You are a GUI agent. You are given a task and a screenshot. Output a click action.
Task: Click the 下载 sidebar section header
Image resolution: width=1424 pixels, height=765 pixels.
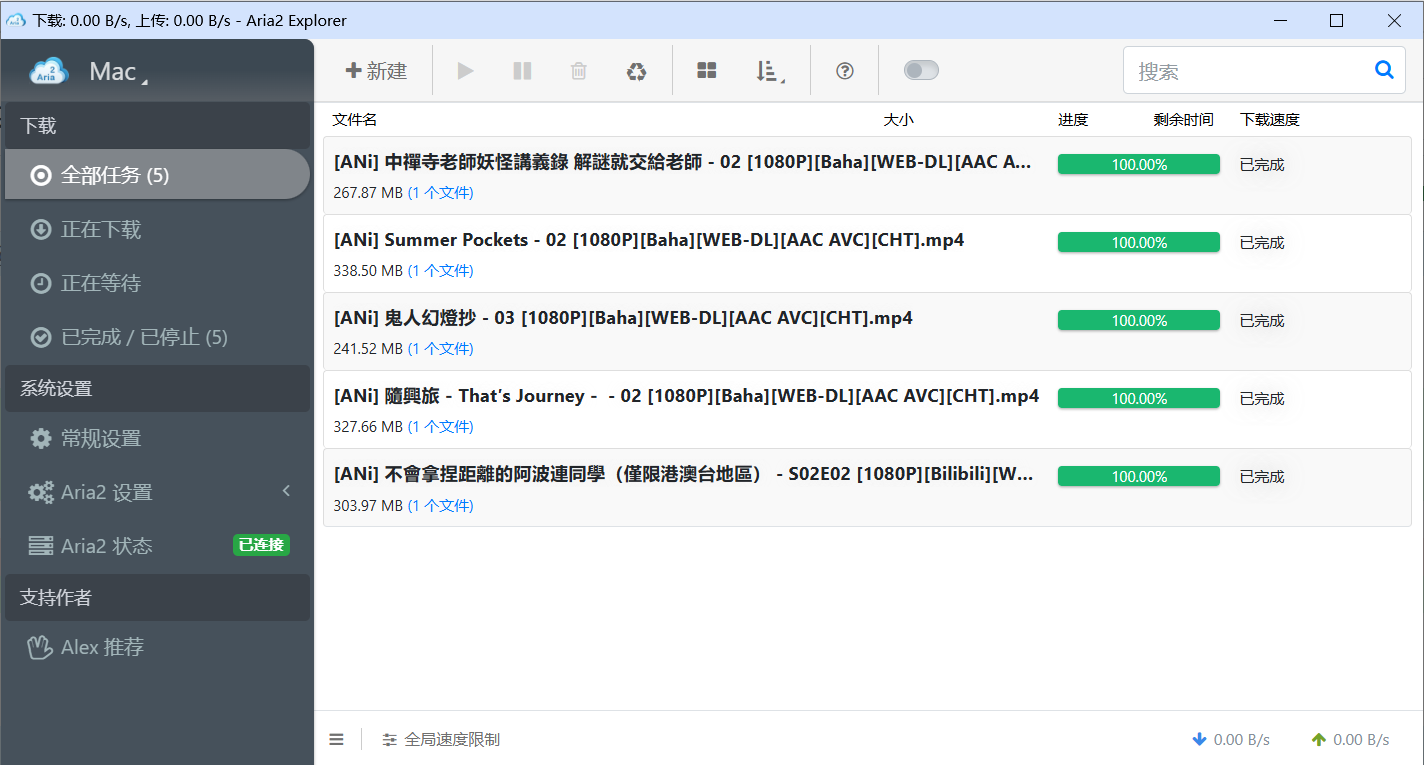click(157, 126)
